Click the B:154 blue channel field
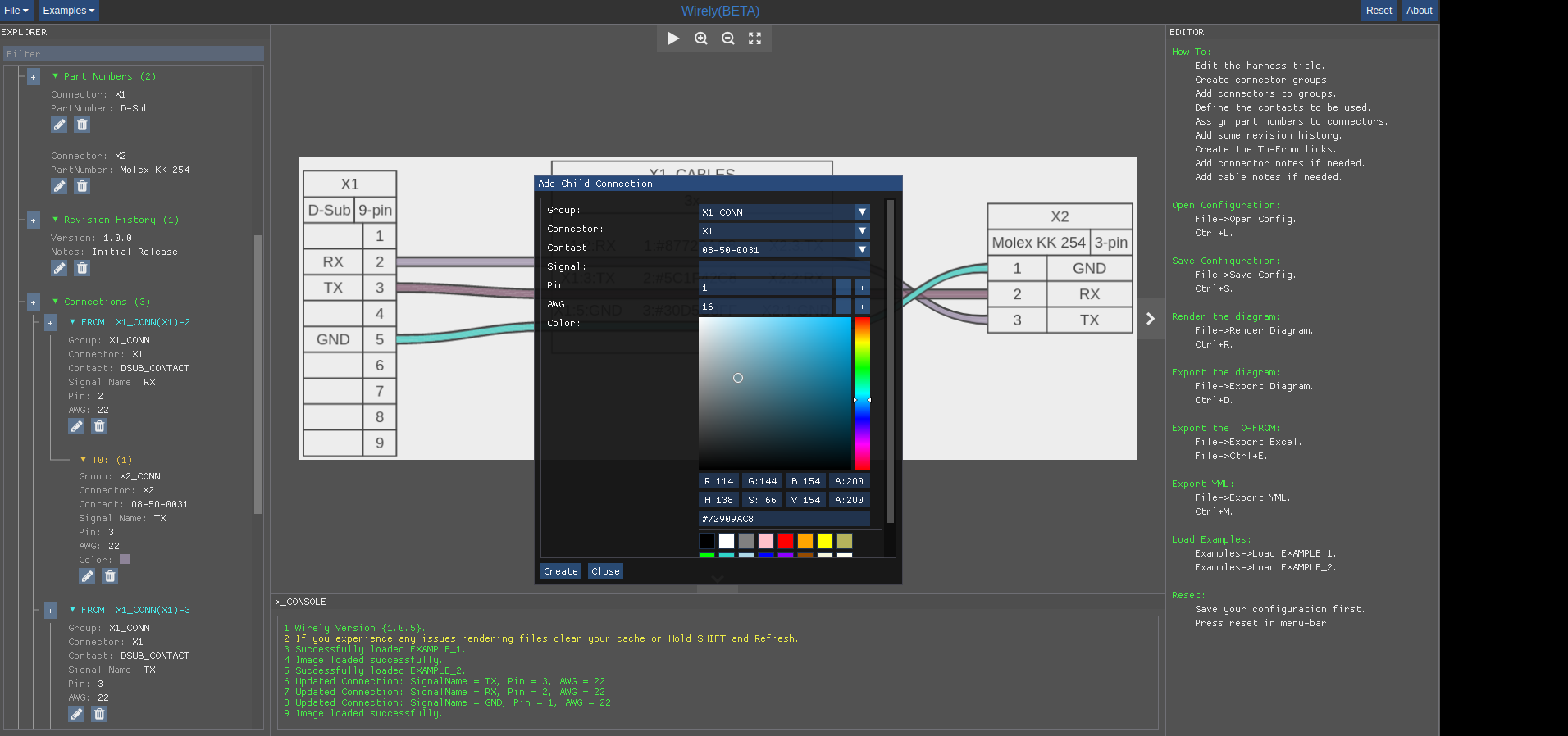This screenshot has height=736, width=1568. point(805,481)
